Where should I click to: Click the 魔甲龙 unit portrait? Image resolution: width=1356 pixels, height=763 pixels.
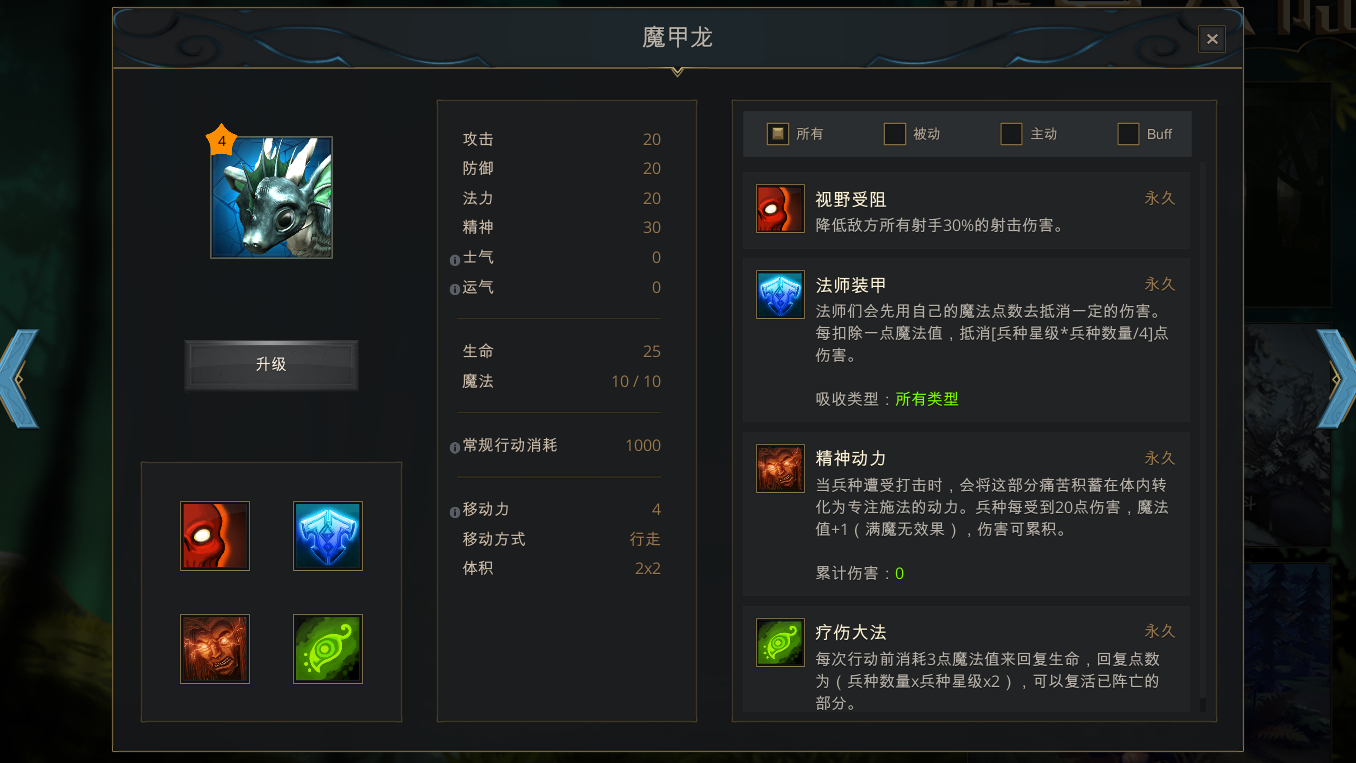click(271, 198)
